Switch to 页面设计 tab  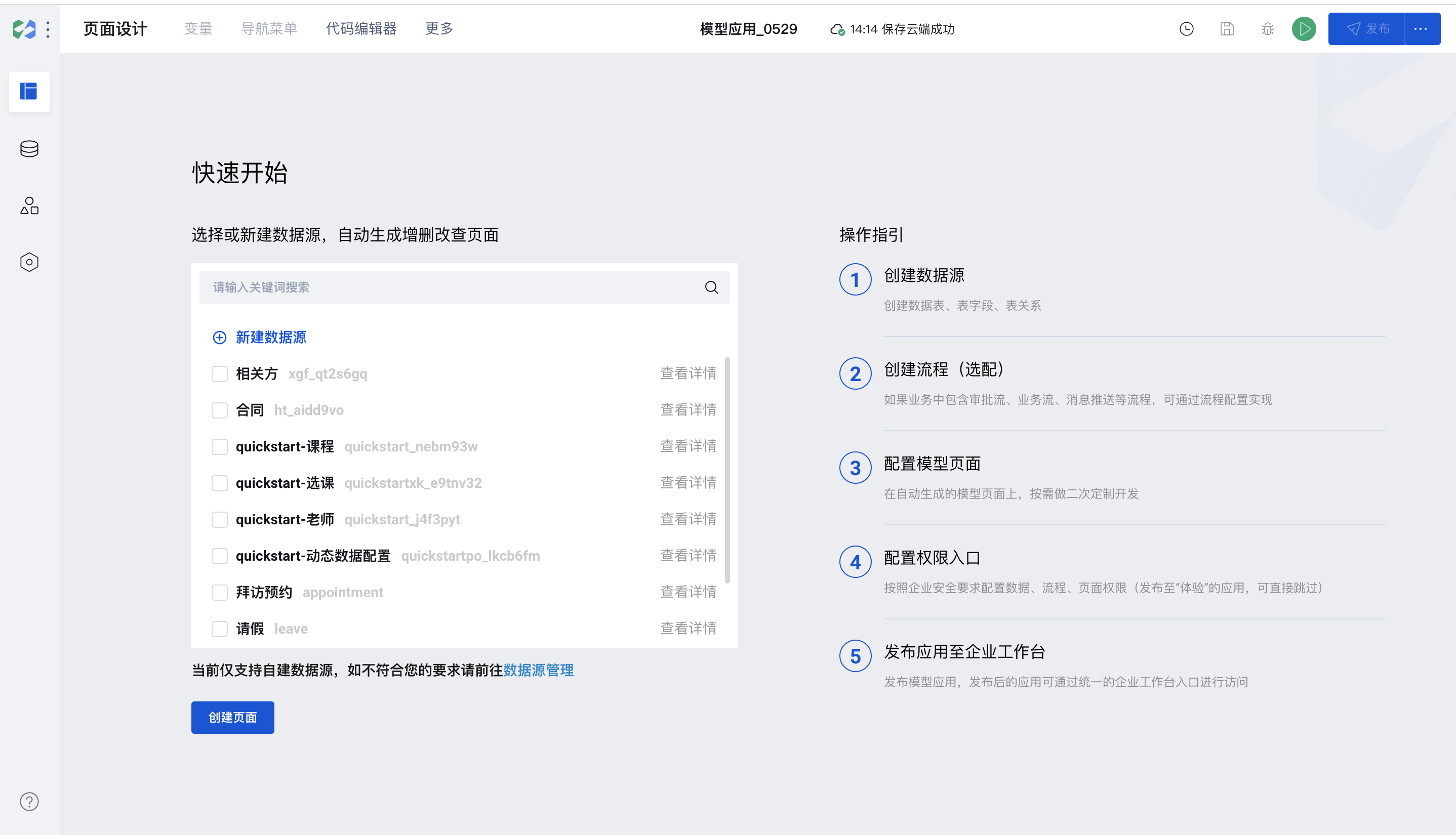click(115, 29)
